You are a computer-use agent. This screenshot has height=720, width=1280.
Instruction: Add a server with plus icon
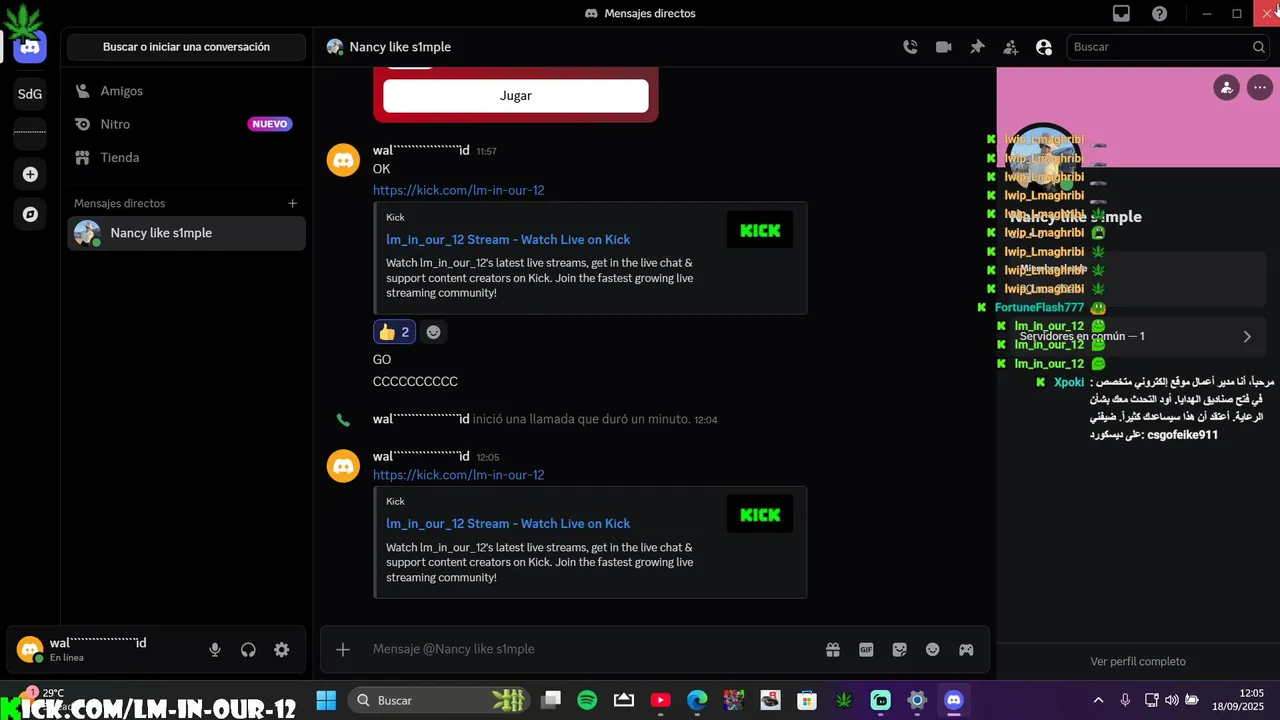pyautogui.click(x=30, y=174)
